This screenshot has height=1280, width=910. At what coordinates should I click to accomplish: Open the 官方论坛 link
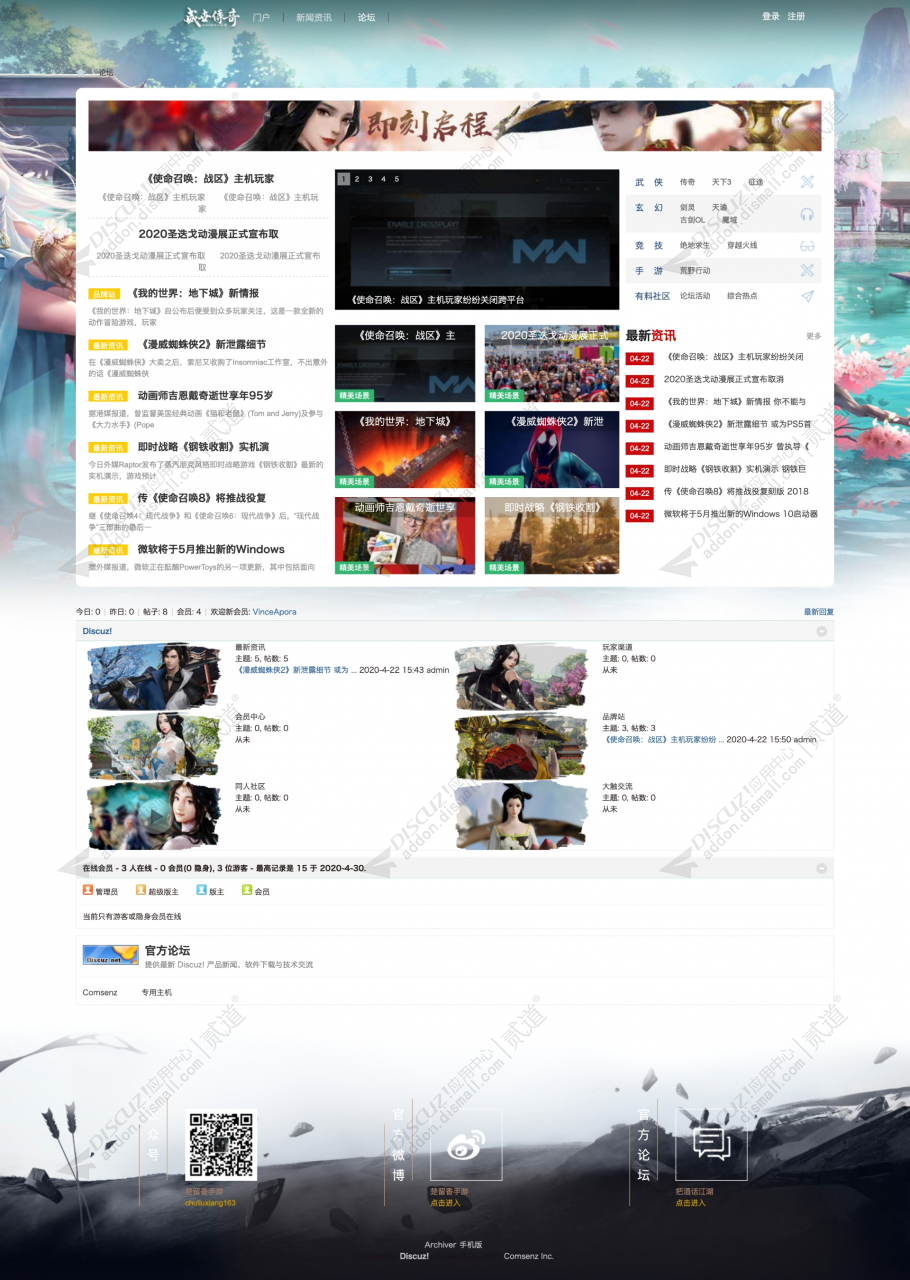(167, 950)
